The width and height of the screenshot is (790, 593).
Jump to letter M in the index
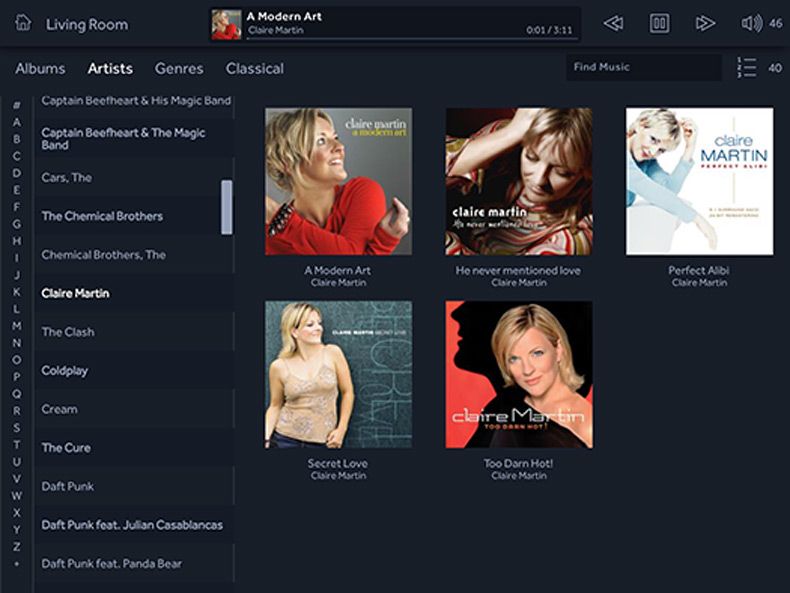click(x=17, y=326)
